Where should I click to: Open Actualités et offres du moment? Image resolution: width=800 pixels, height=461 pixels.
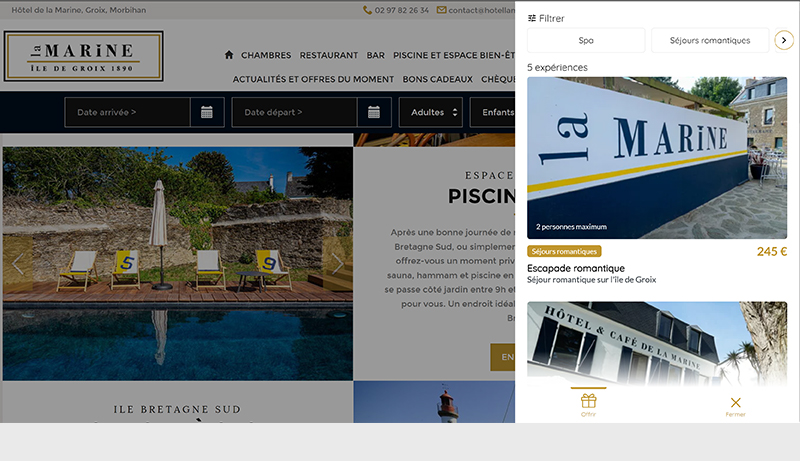(x=313, y=79)
